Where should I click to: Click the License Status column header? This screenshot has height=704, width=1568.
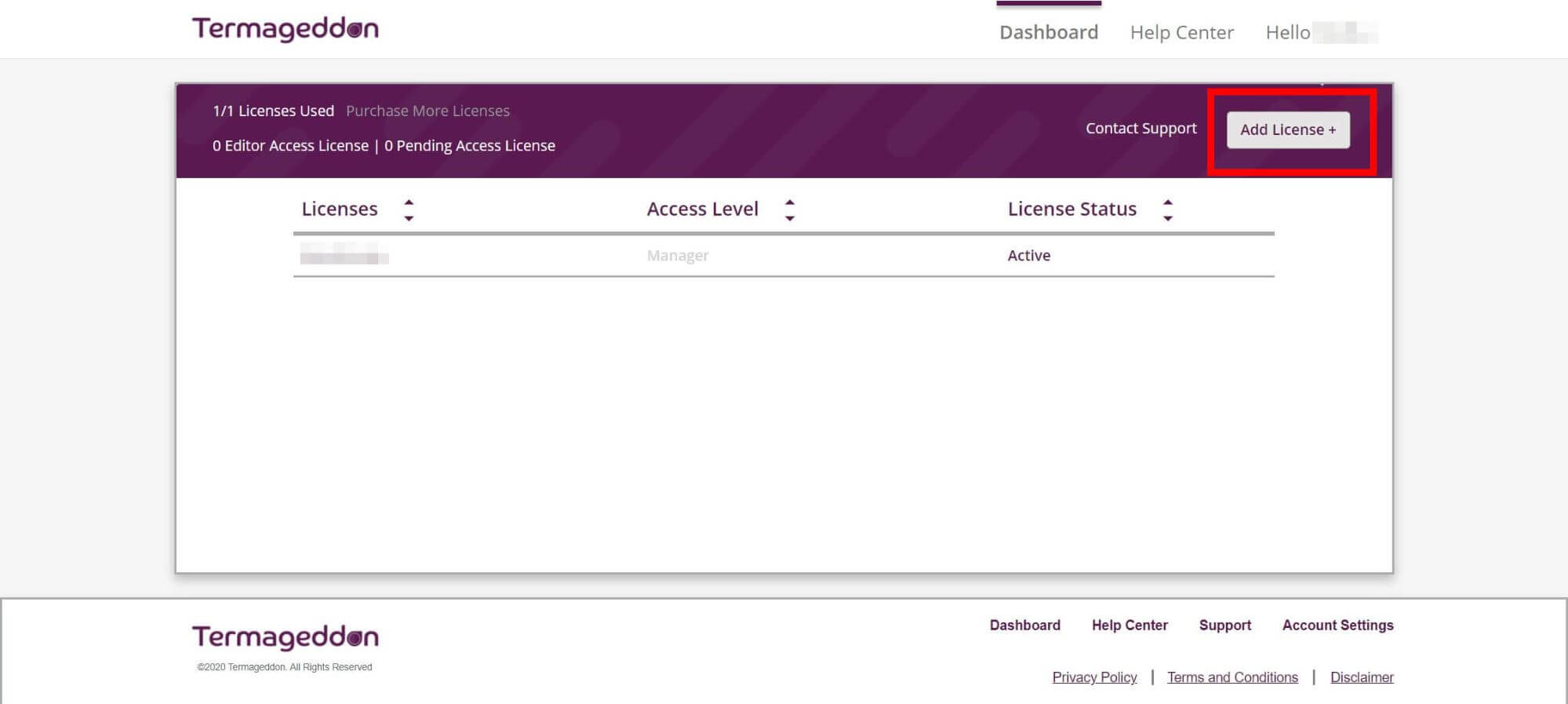(x=1072, y=209)
